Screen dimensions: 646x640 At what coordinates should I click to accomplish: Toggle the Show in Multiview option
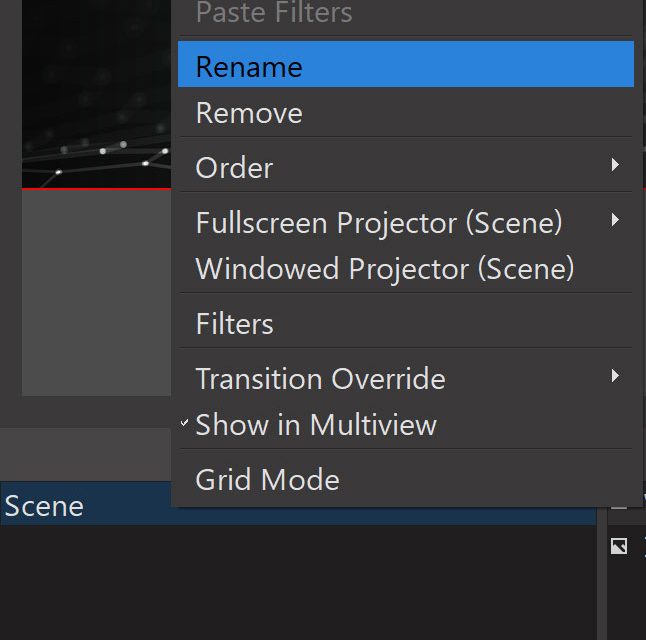click(x=316, y=425)
